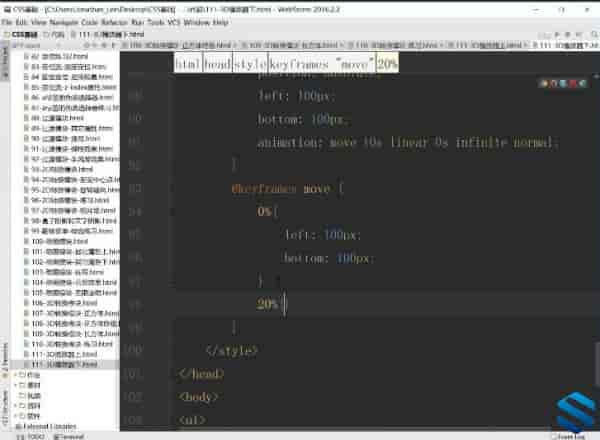
Task: Open the VCS menu
Action: pos(173,22)
